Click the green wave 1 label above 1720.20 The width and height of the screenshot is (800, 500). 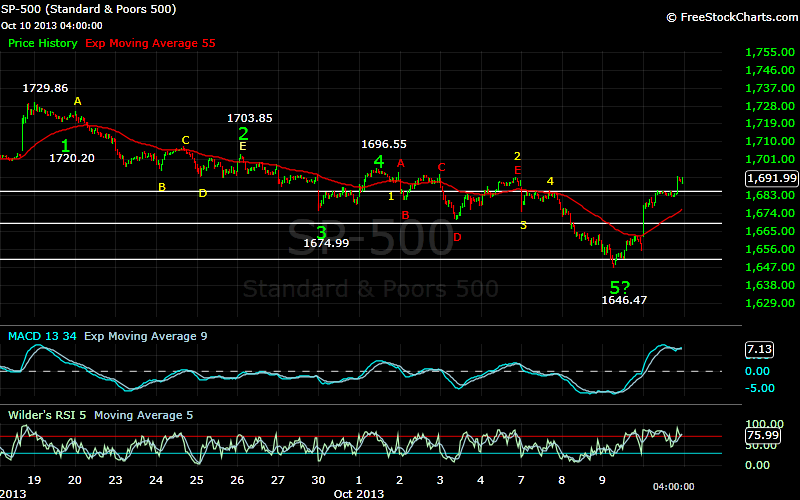[65, 145]
